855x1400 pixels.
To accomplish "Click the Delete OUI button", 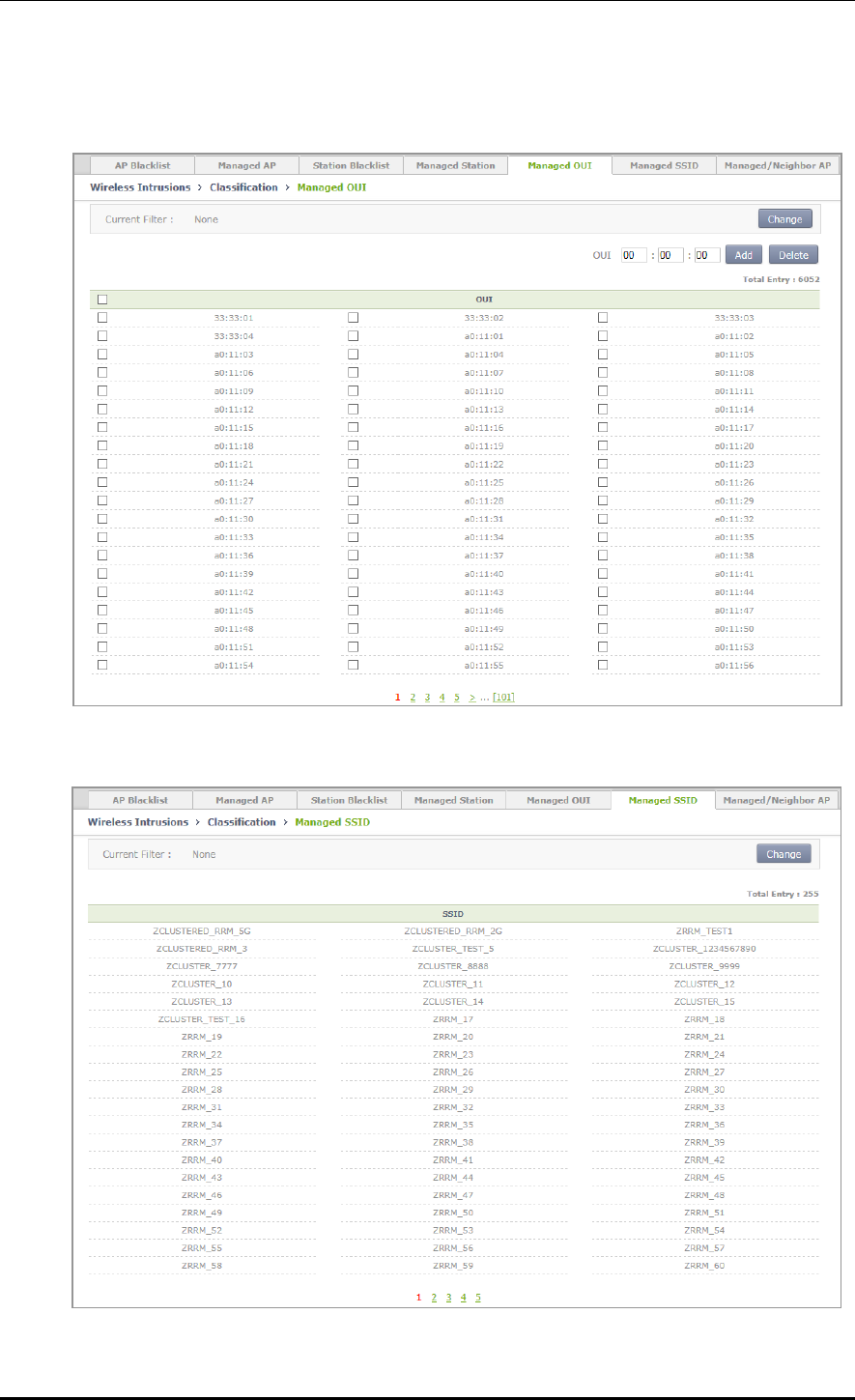I will coord(793,255).
